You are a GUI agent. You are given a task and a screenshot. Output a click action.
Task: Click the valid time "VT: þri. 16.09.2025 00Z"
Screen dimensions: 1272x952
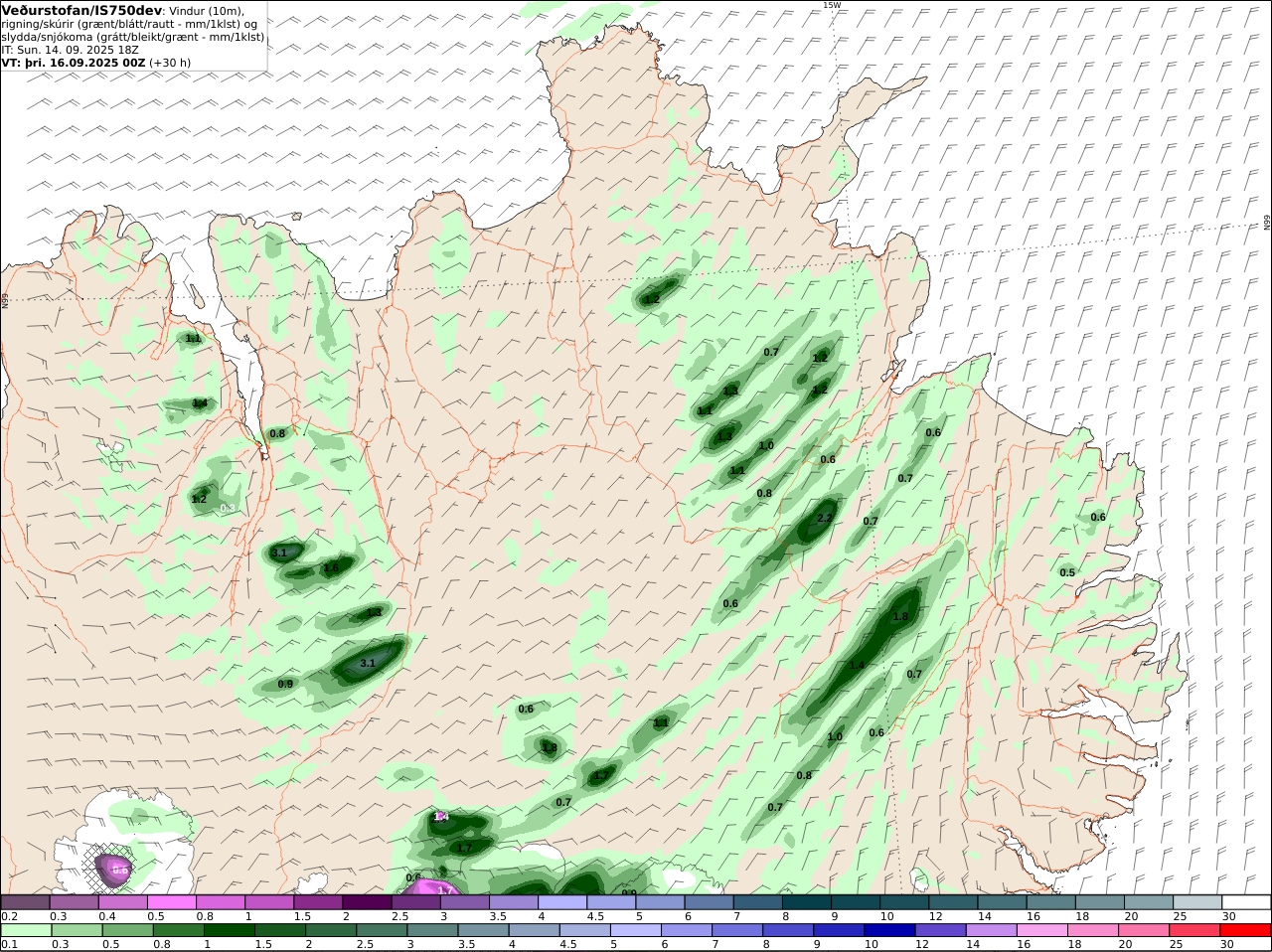[74, 62]
